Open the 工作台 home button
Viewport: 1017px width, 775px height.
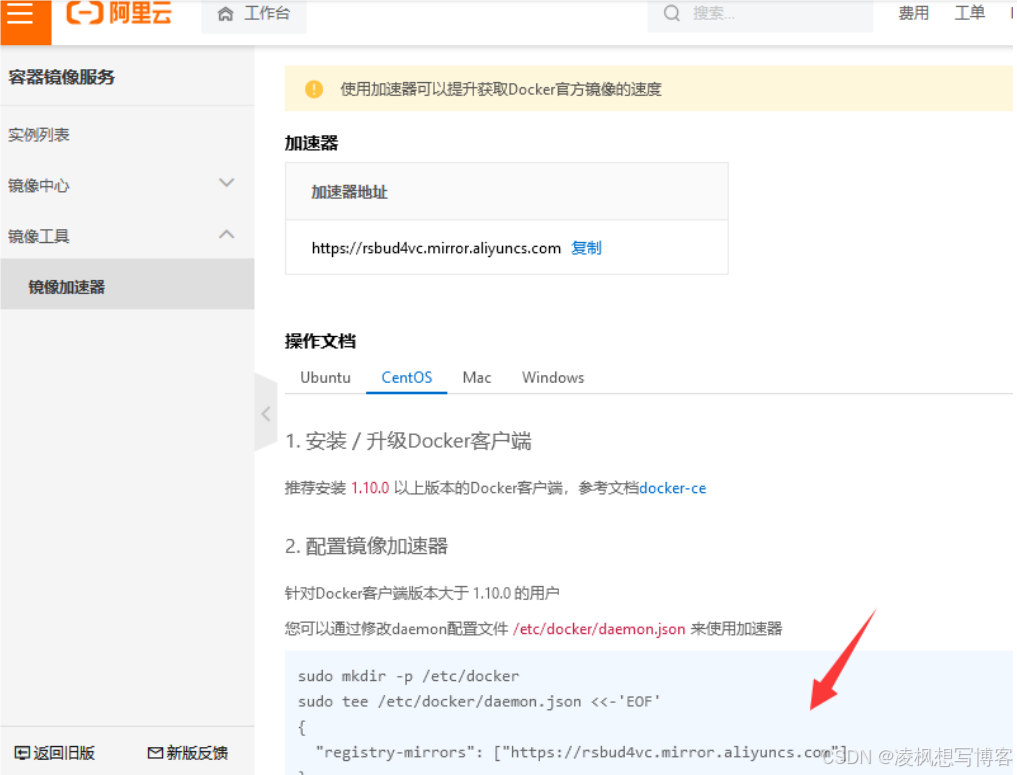tap(254, 14)
